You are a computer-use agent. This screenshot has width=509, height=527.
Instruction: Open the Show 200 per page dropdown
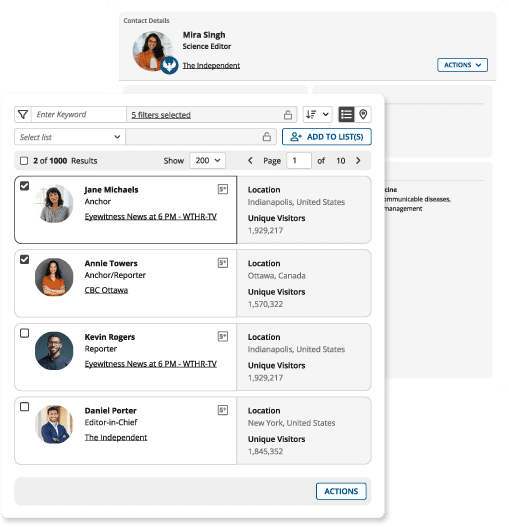click(x=207, y=161)
